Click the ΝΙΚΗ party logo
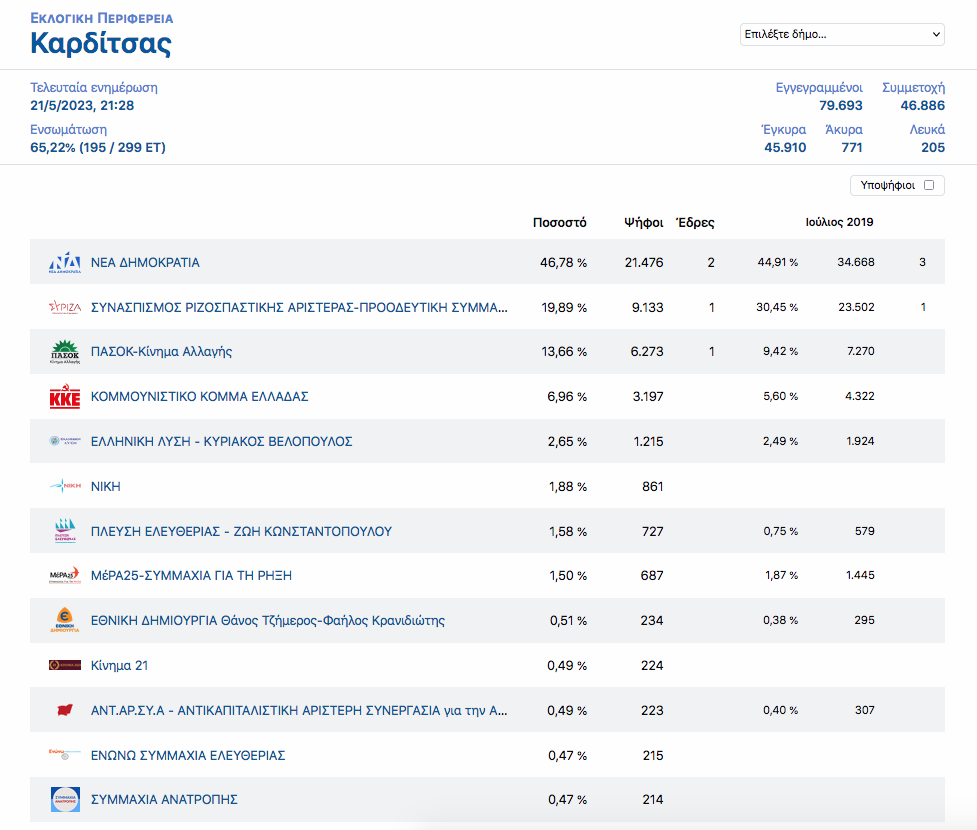This screenshot has height=830, width=977. (x=65, y=486)
